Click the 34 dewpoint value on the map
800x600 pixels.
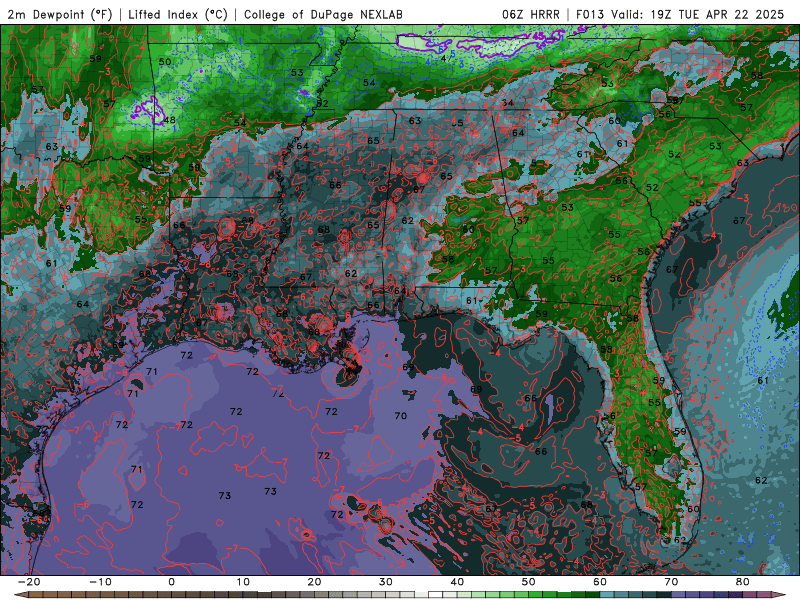[507, 103]
